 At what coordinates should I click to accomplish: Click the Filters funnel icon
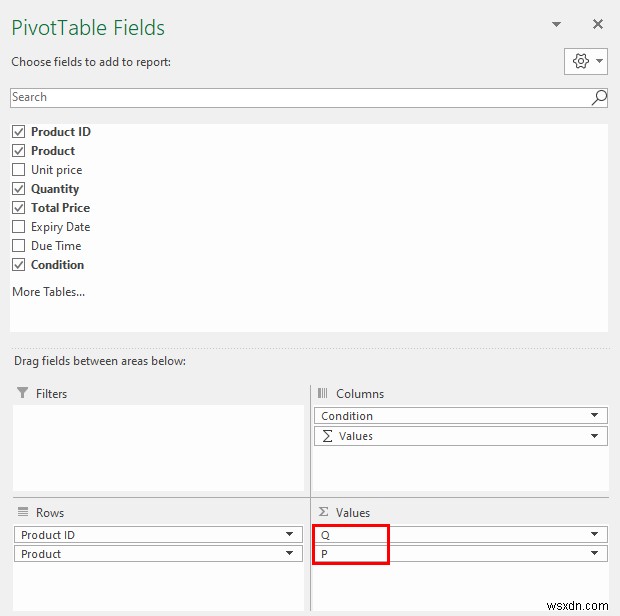click(23, 393)
